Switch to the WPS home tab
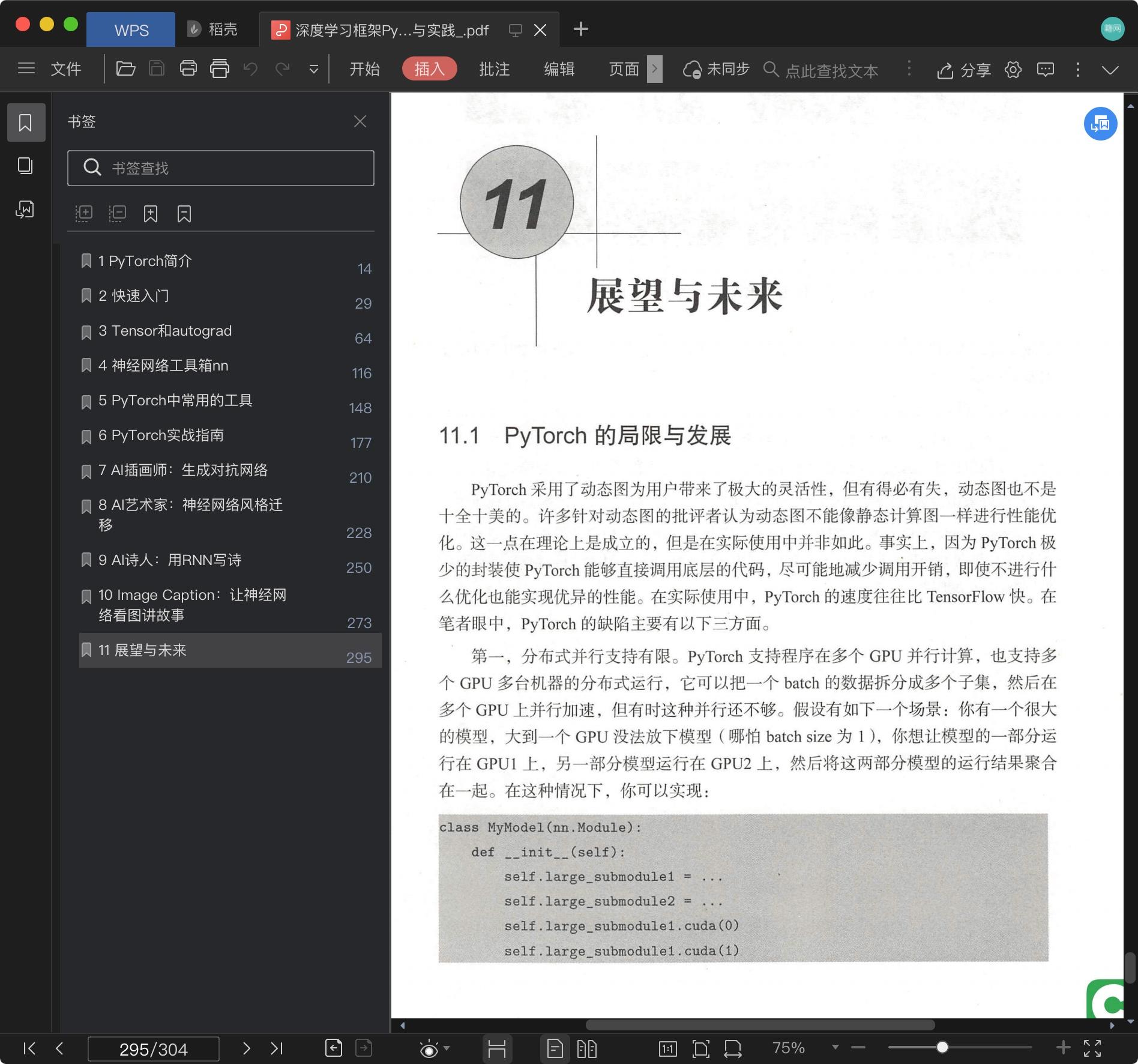The height and width of the screenshot is (1064, 1138). (131, 29)
